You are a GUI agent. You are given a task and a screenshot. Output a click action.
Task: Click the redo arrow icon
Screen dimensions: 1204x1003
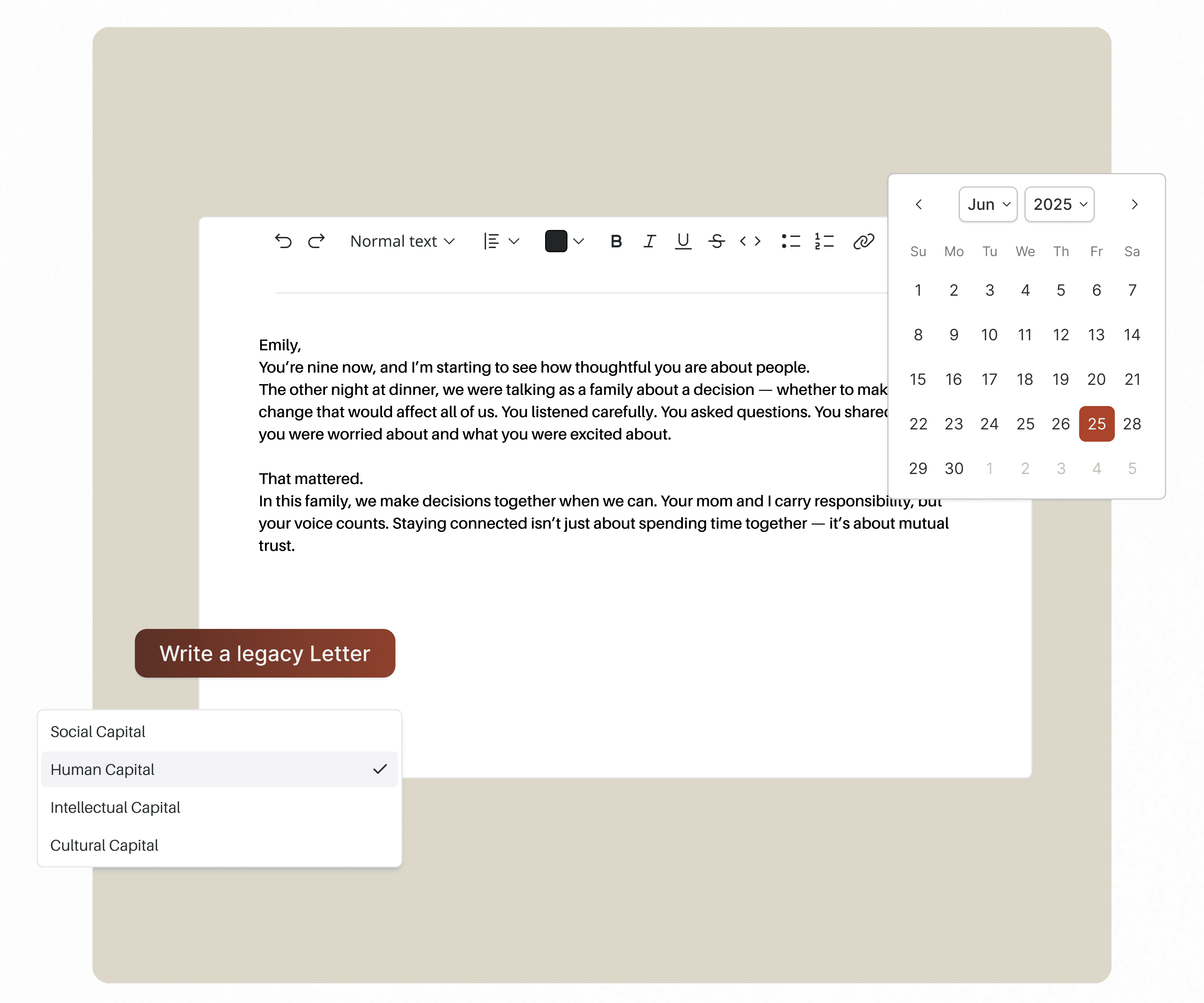click(x=317, y=241)
